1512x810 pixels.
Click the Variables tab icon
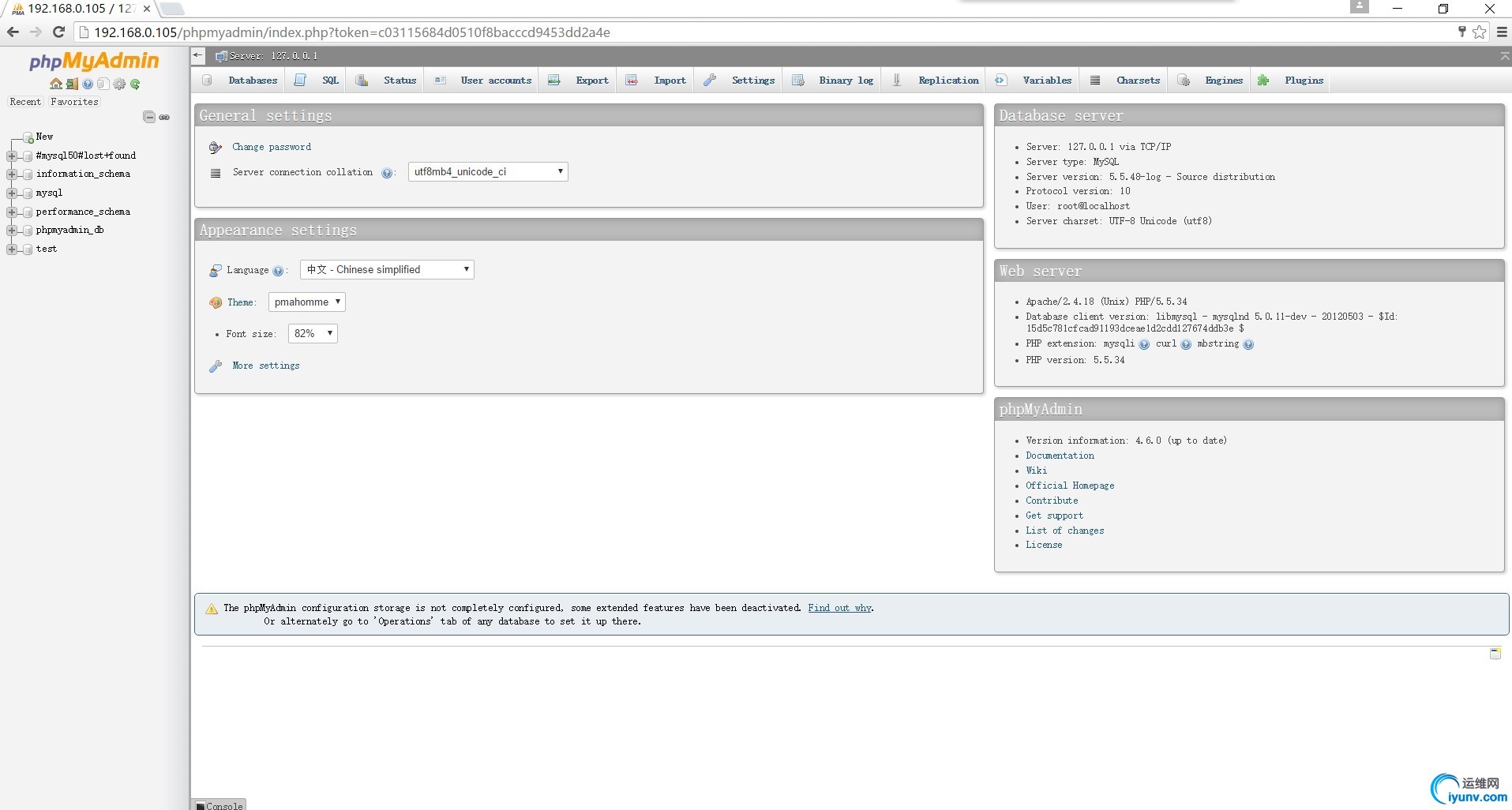tap(1001, 81)
